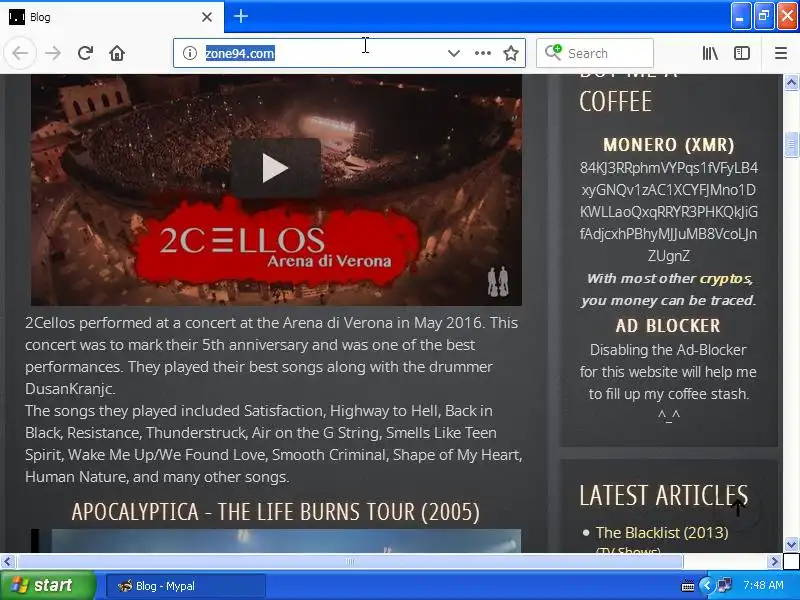Click the network connection tray icon
This screenshot has width=800, height=600.
tap(724, 585)
